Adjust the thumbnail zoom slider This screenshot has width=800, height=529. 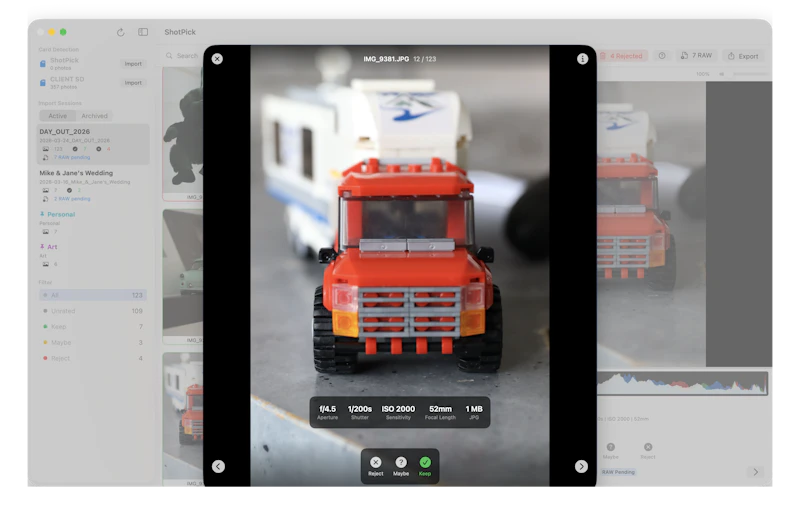tap(750, 74)
